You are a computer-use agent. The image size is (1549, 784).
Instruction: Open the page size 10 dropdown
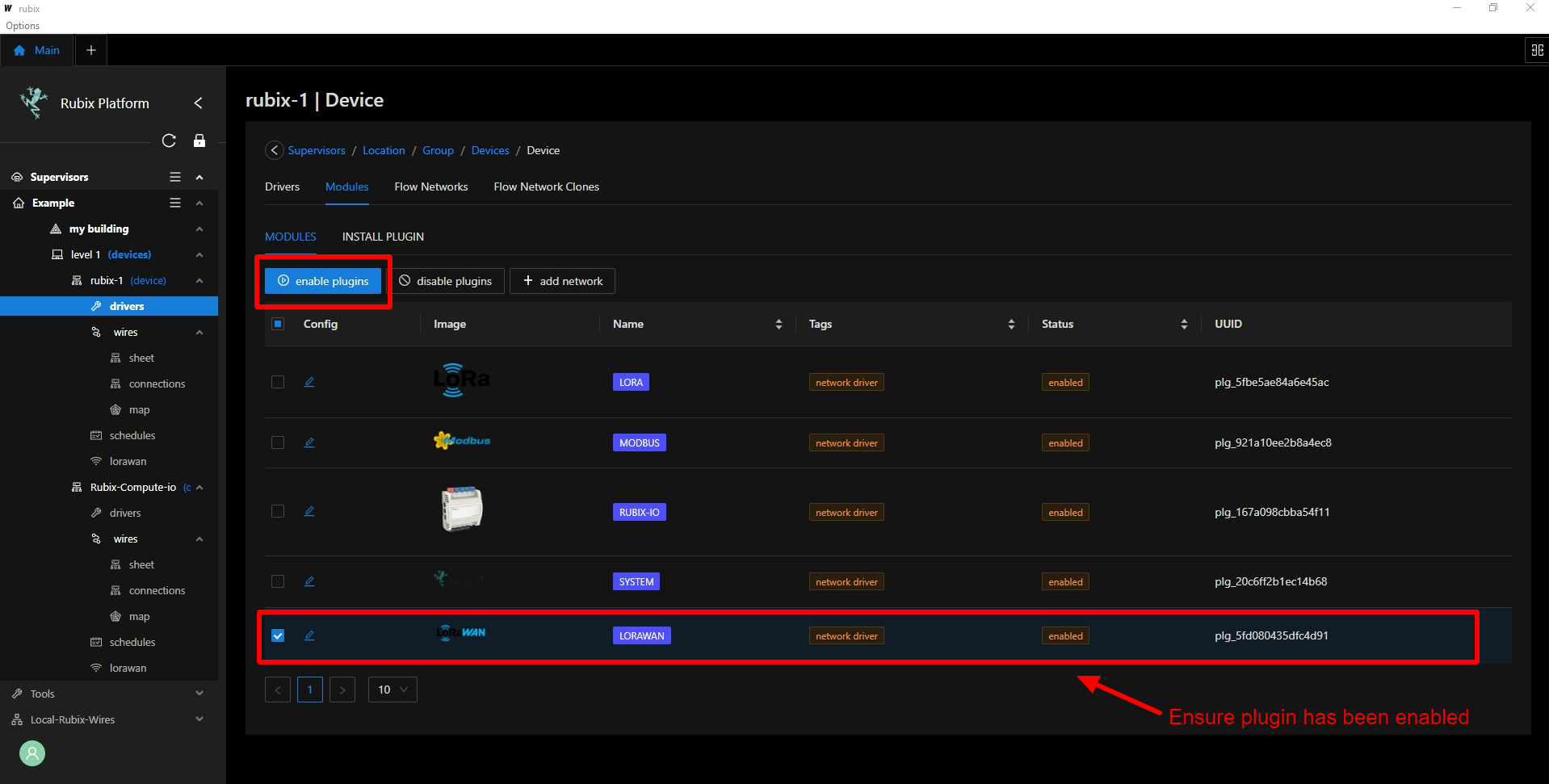[x=392, y=690]
